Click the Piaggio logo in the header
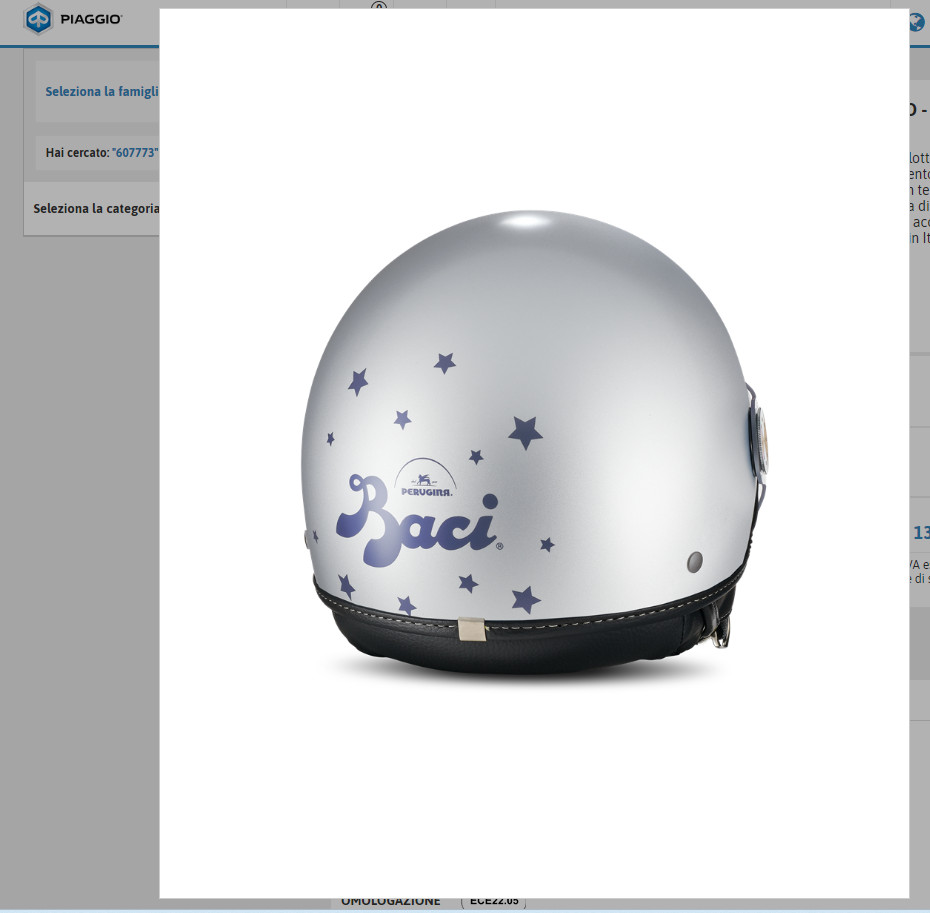 [73, 19]
